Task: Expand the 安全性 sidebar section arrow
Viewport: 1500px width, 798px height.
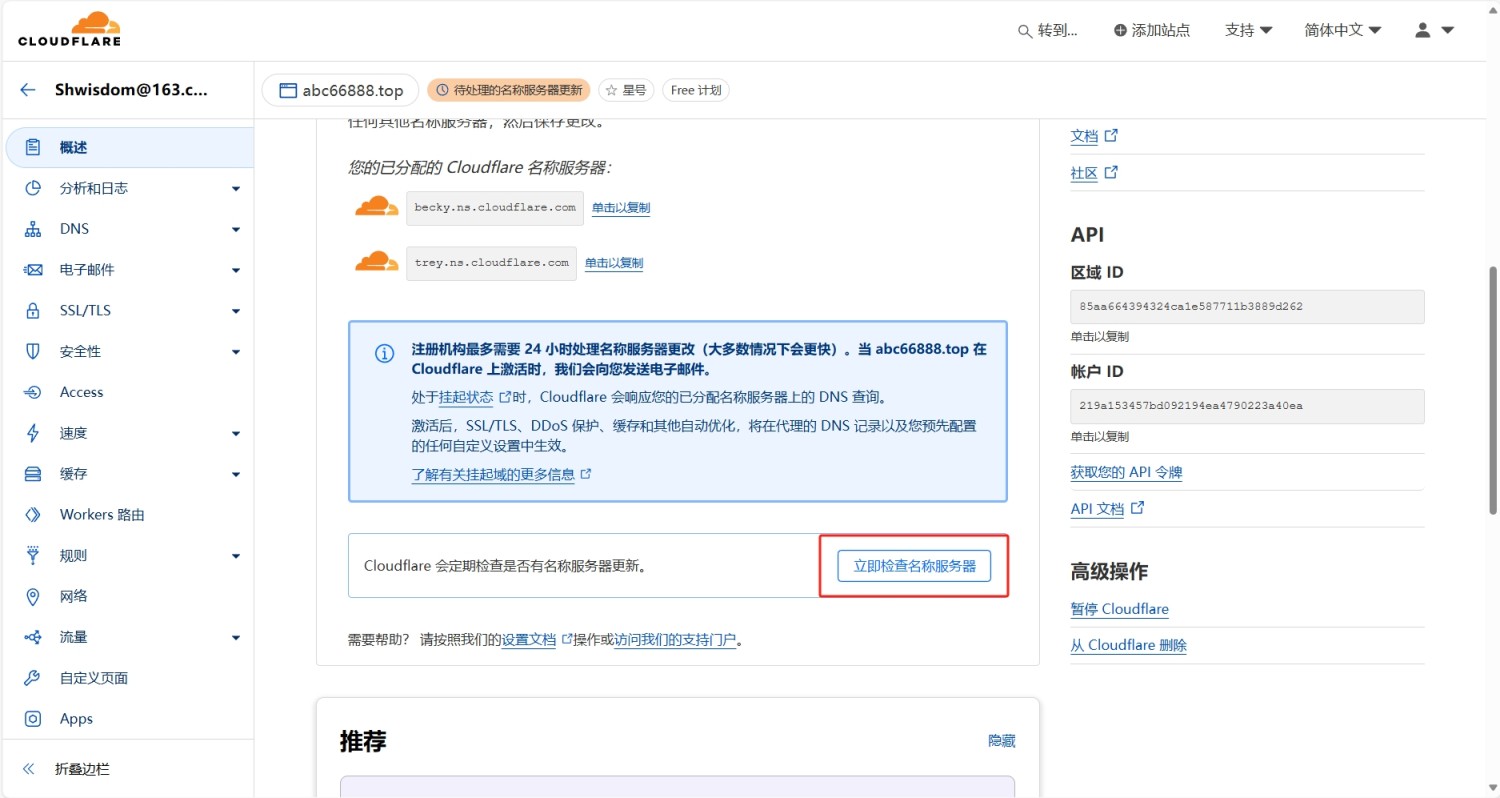Action: point(236,352)
